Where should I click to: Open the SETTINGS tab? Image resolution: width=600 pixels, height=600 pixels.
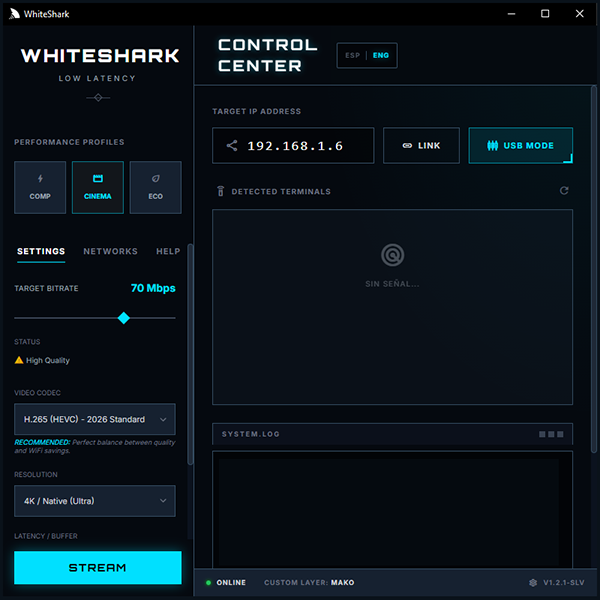[x=41, y=251]
